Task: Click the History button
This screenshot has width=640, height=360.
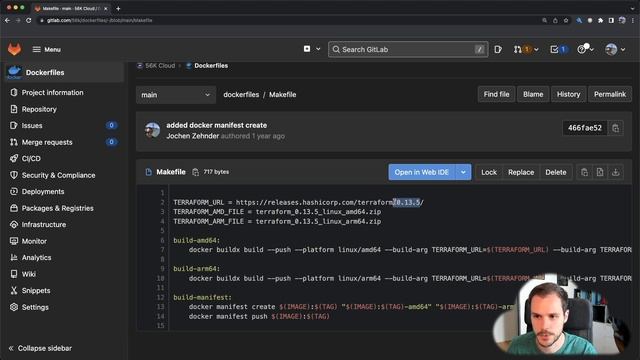Action: (568, 94)
